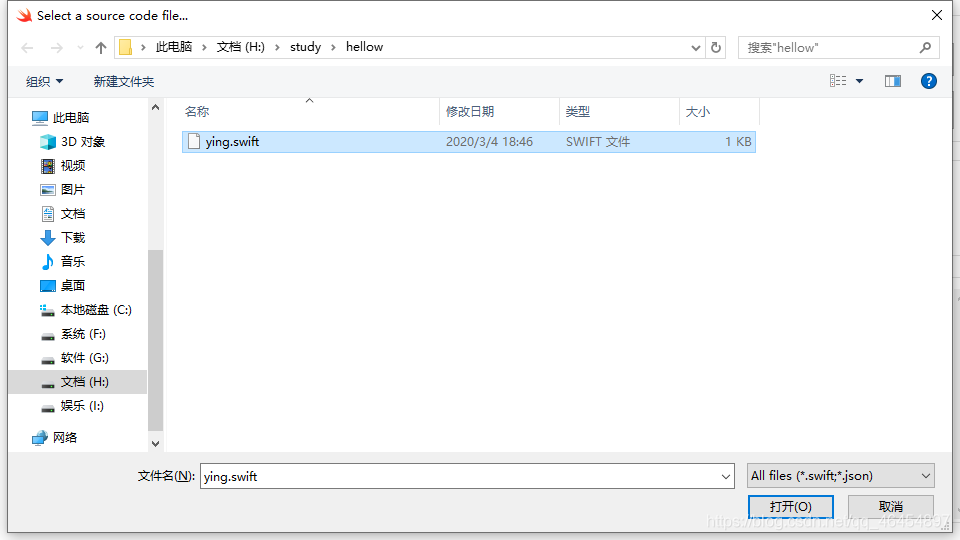Click the Back navigation arrow
The image size is (960, 540).
(27, 48)
